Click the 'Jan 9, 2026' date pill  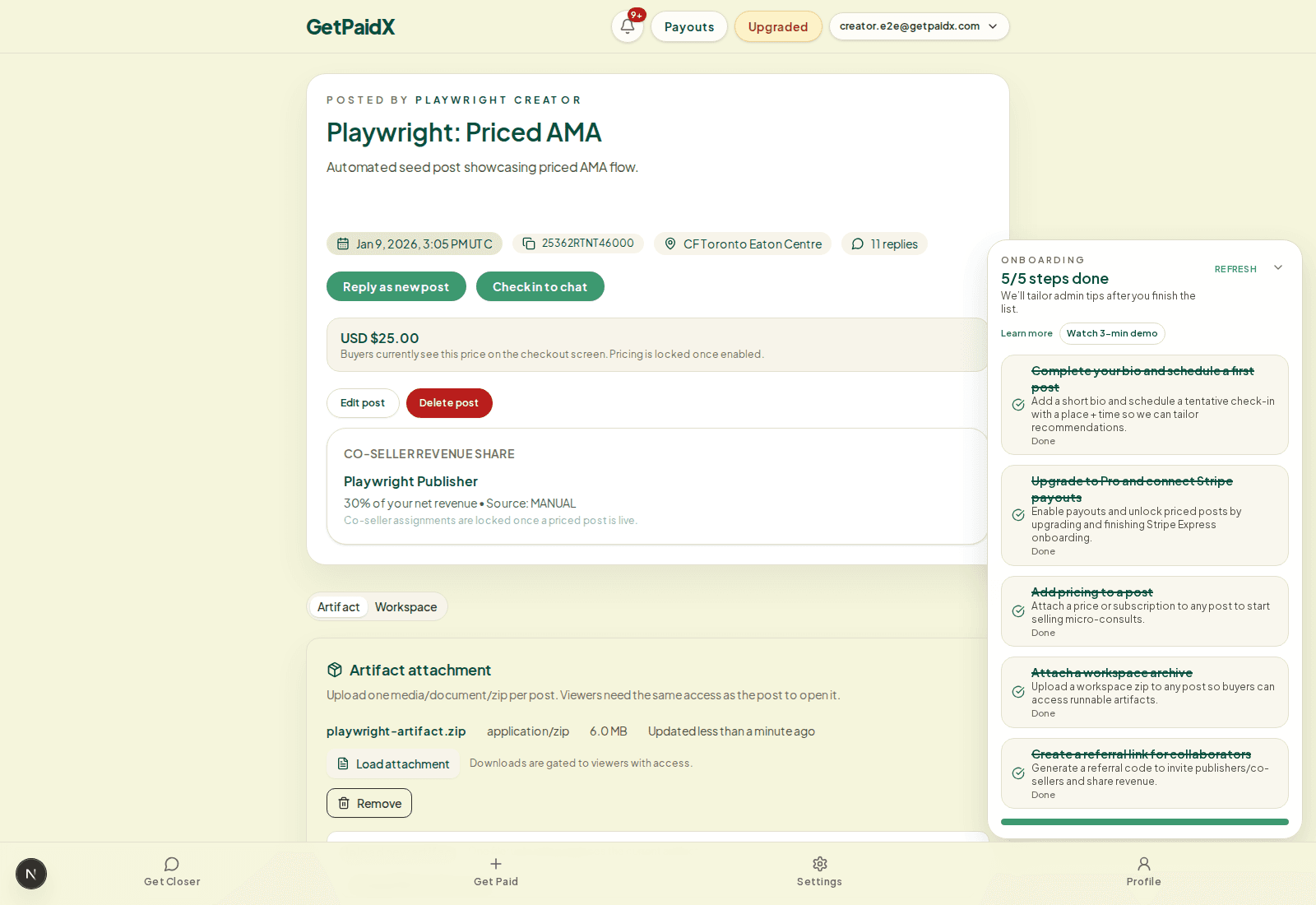tap(414, 244)
